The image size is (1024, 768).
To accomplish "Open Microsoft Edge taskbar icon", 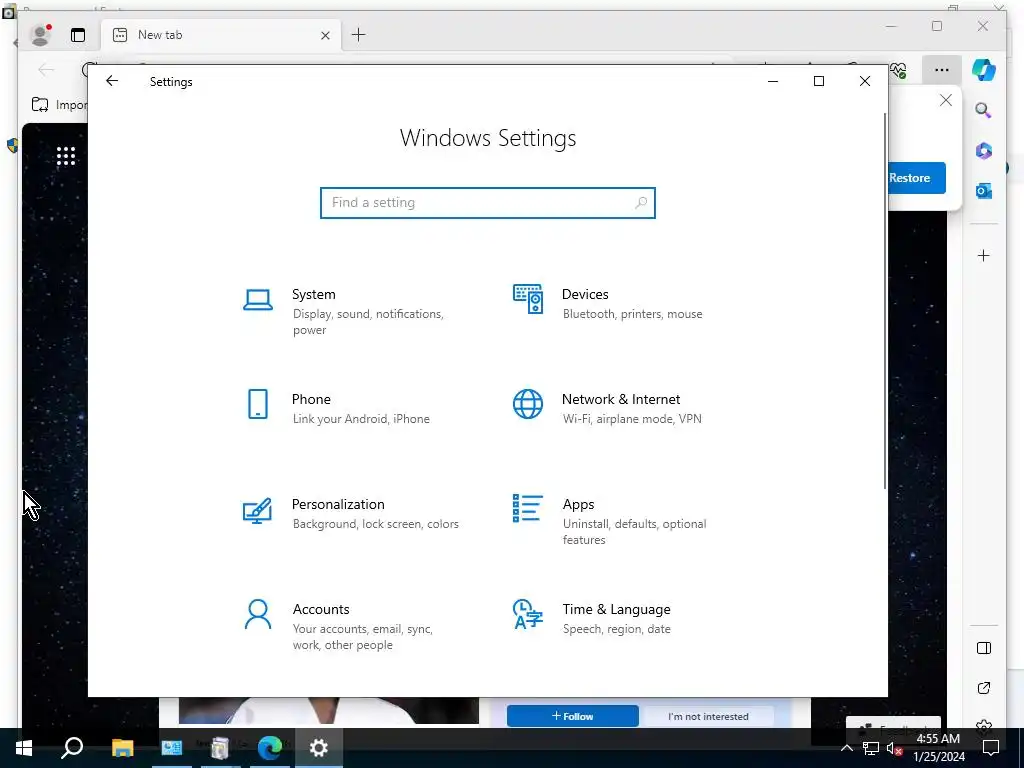I will click(x=270, y=748).
